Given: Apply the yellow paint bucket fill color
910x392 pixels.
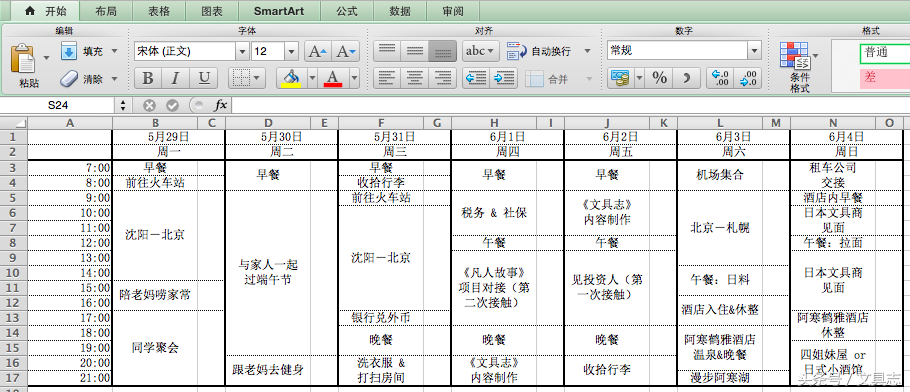Looking at the screenshot, I should [291, 78].
